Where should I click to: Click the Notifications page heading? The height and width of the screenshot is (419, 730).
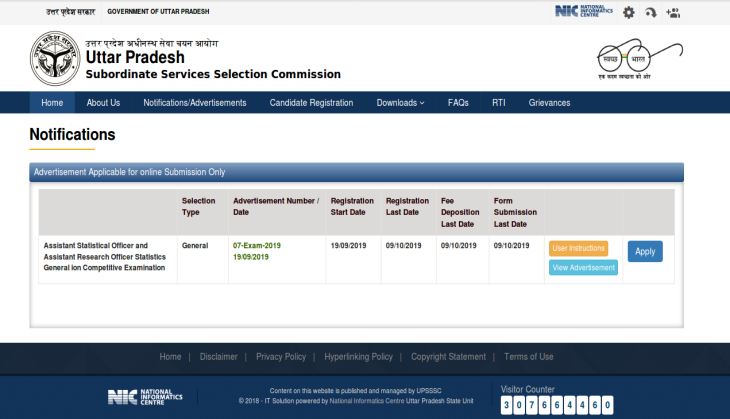tap(72, 135)
